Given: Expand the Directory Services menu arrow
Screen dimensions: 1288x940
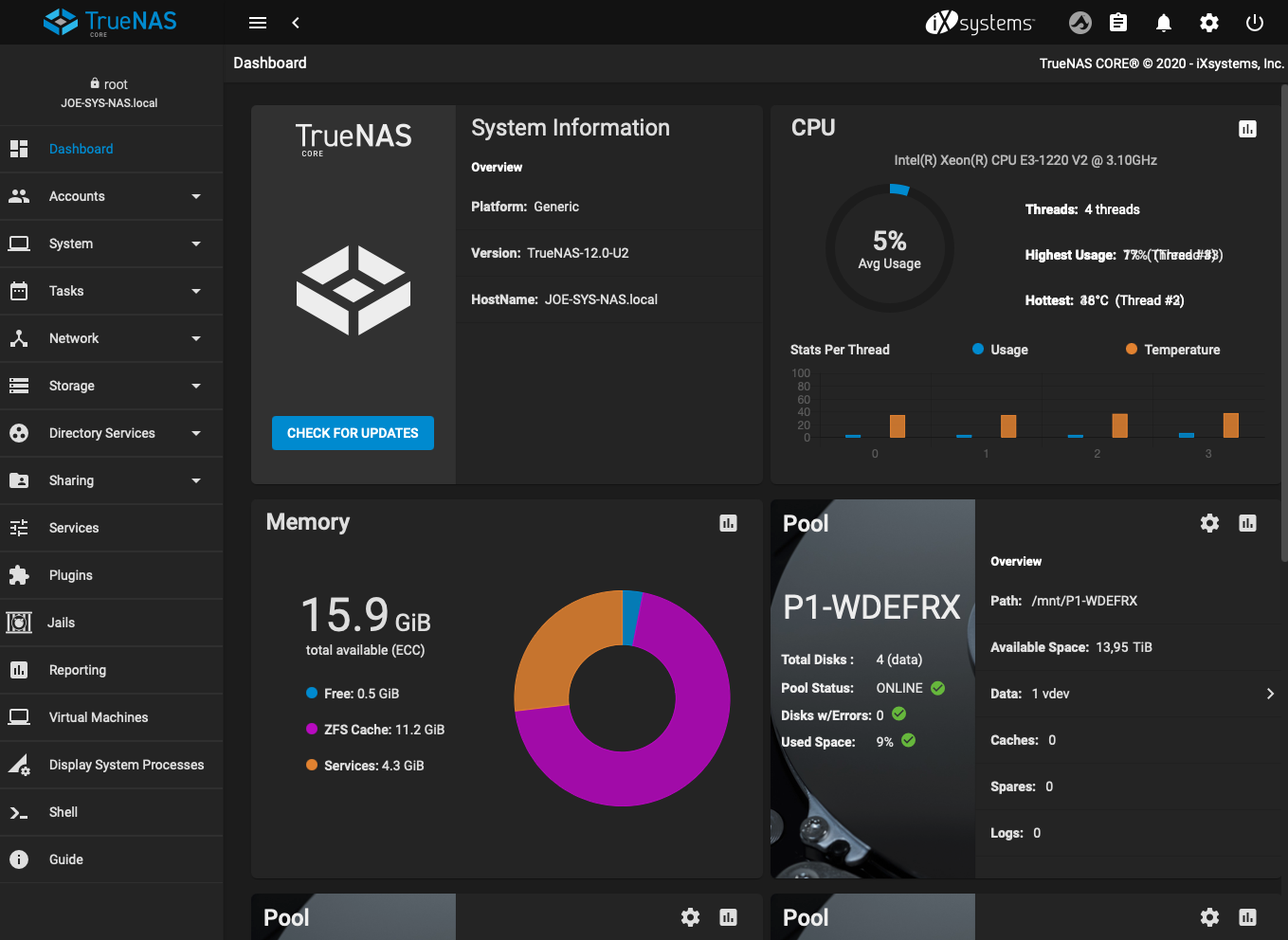Looking at the screenshot, I should tap(196, 433).
